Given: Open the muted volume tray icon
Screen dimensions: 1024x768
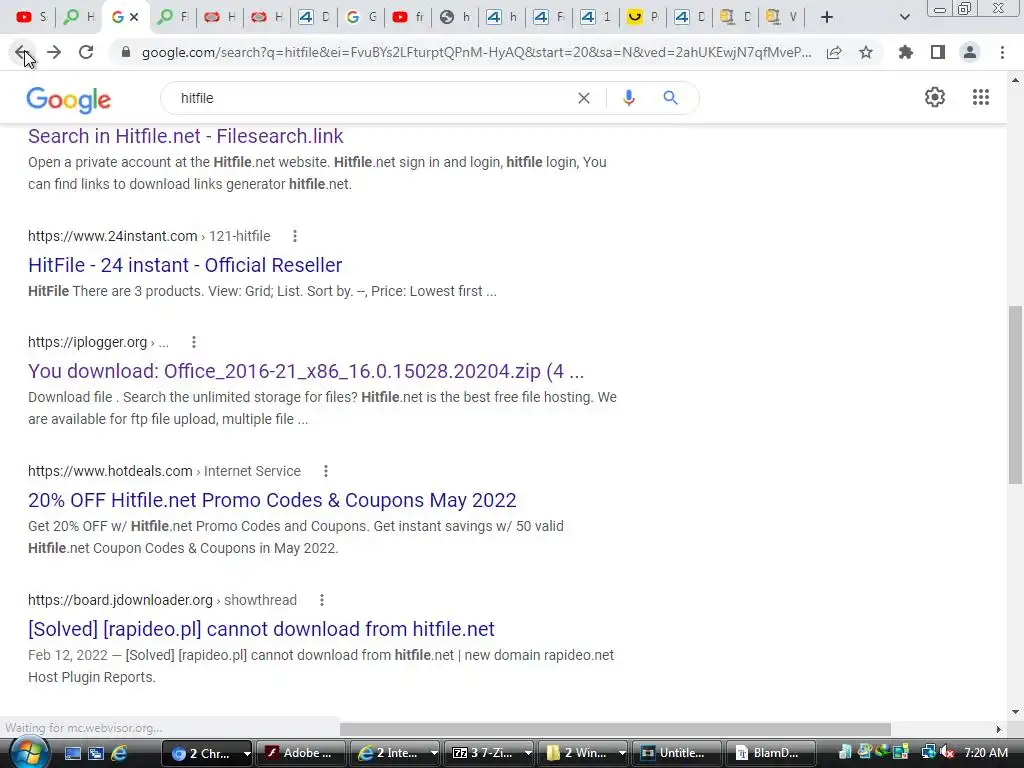Looking at the screenshot, I should tap(947, 753).
